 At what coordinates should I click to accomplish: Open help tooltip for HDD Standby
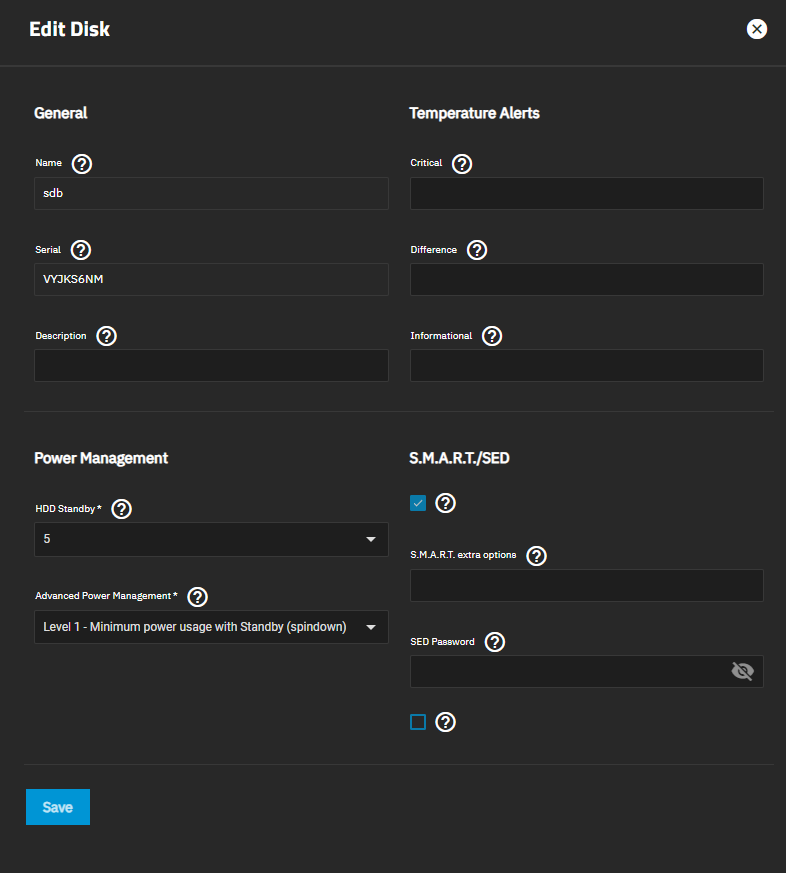pos(121,508)
